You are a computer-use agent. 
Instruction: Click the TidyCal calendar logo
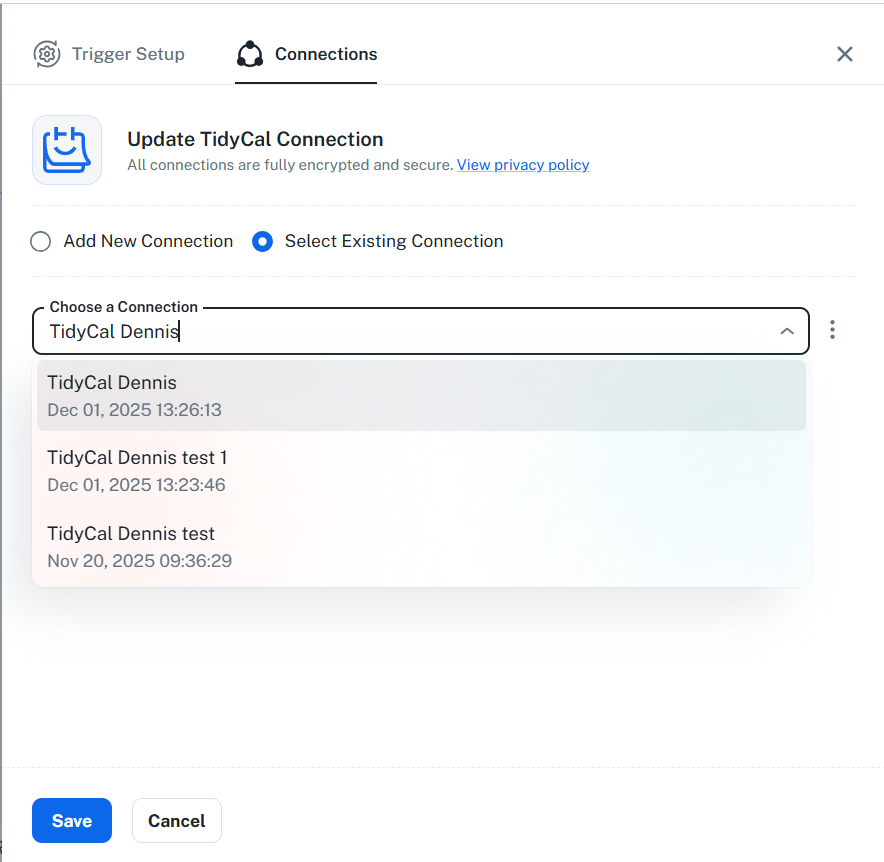pos(67,150)
